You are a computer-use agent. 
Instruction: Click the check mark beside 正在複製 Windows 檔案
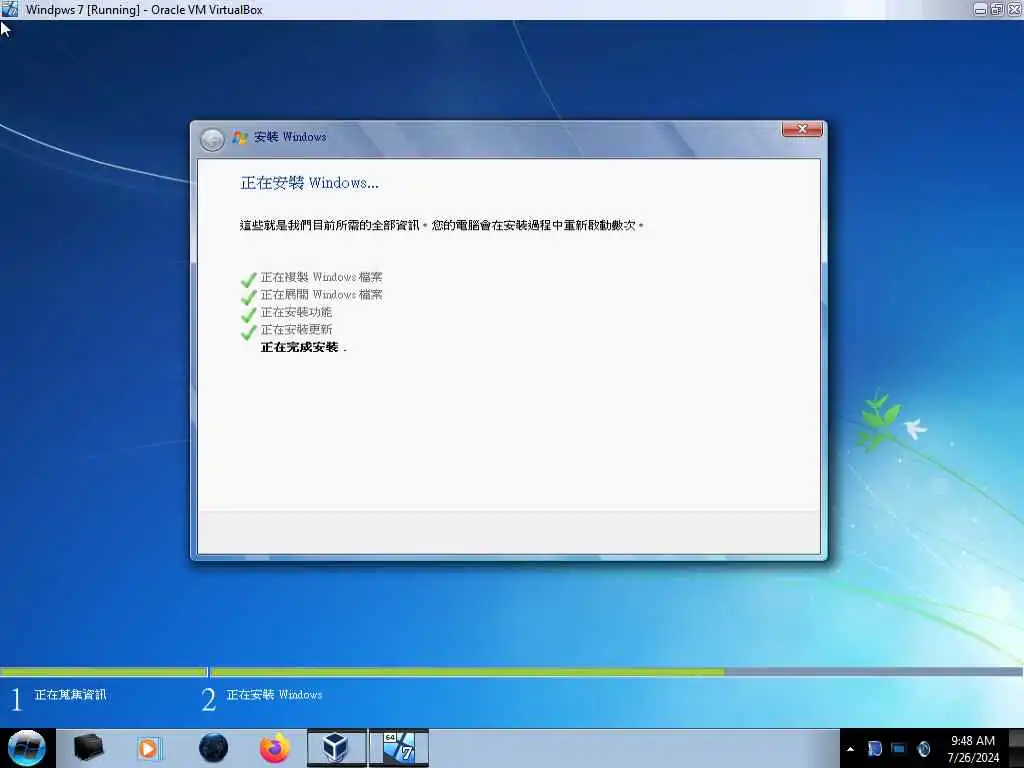(x=248, y=280)
